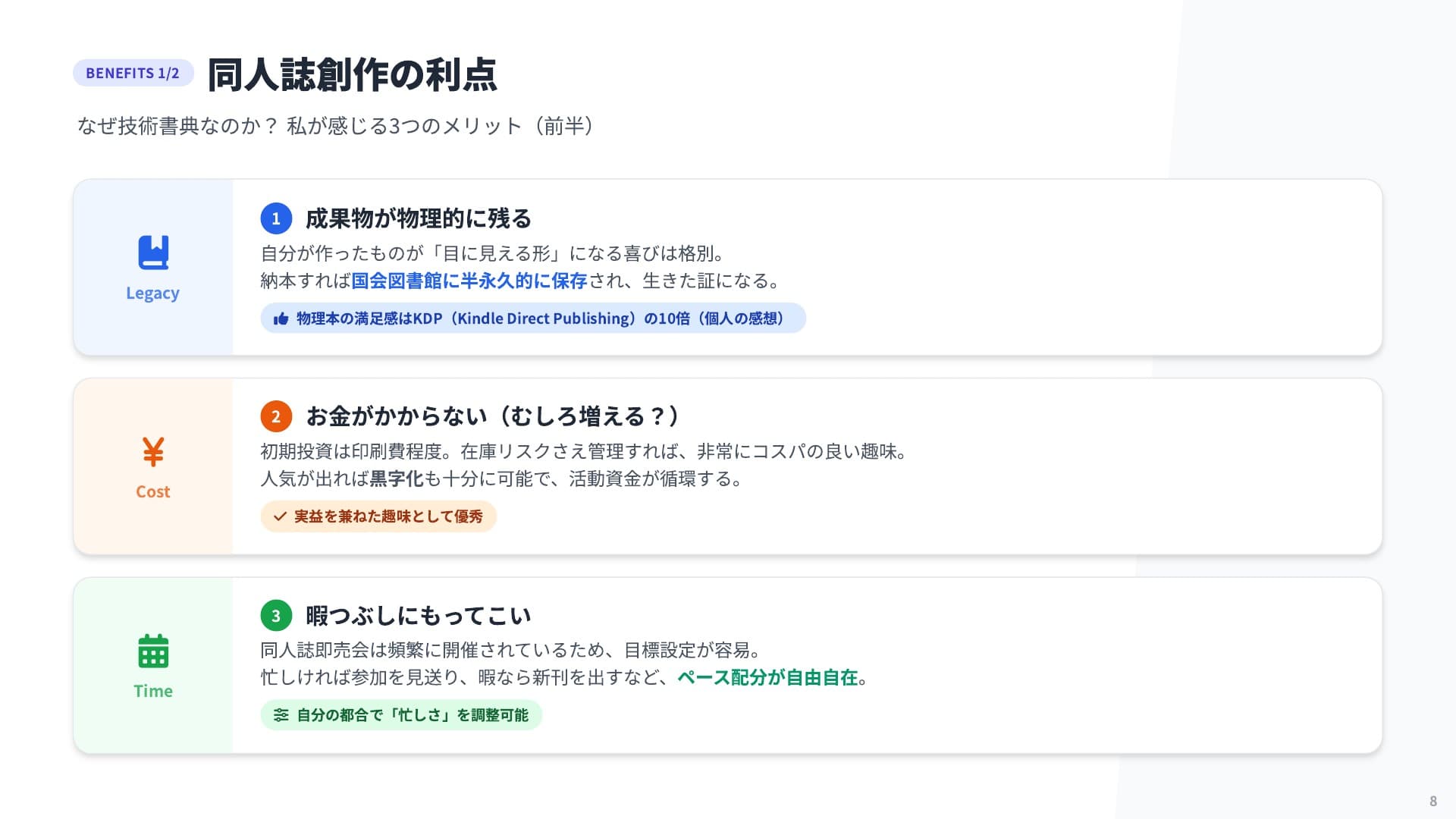The width and height of the screenshot is (1456, 819).
Task: Click the blue number 1 circle
Action: (276, 218)
